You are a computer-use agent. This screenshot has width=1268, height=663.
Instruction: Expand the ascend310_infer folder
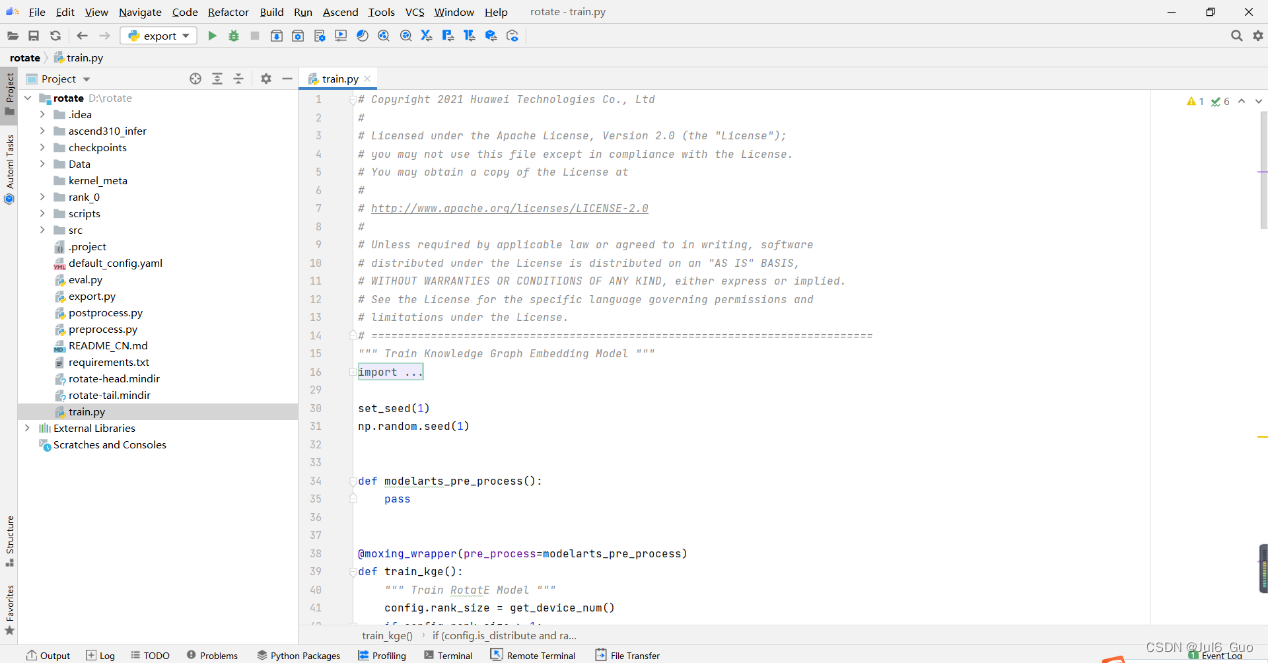pos(43,131)
